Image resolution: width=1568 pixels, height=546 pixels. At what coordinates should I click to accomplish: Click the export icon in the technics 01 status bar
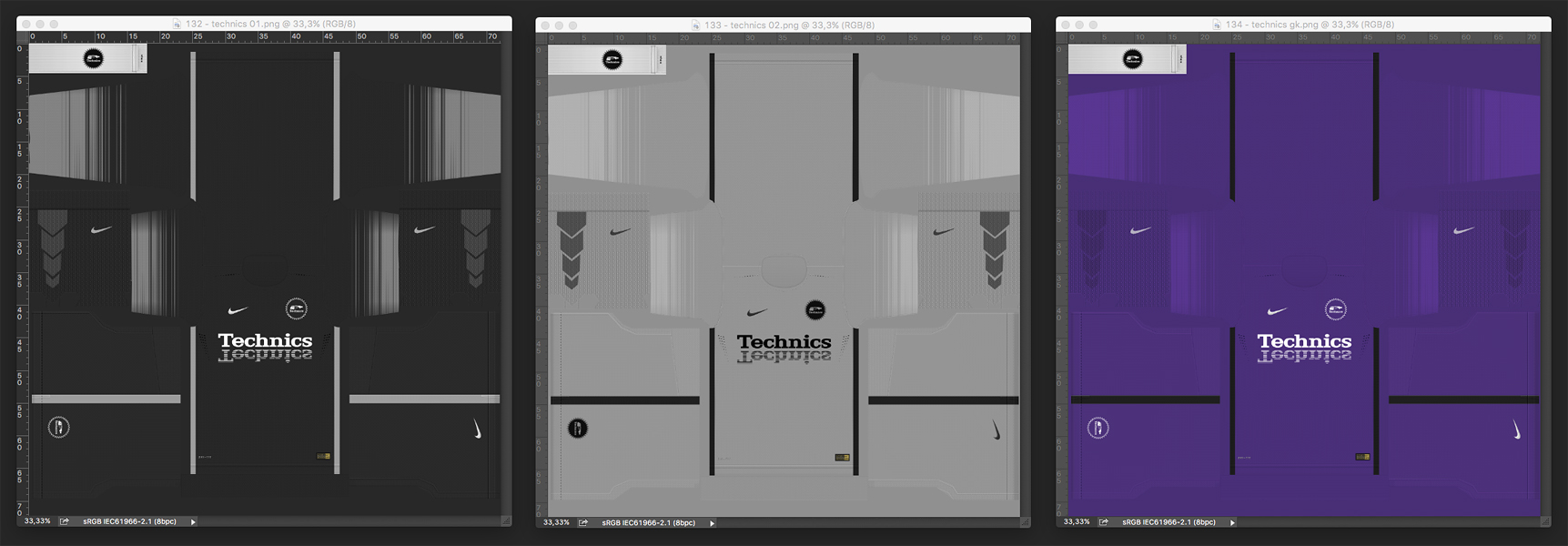pyautogui.click(x=65, y=521)
